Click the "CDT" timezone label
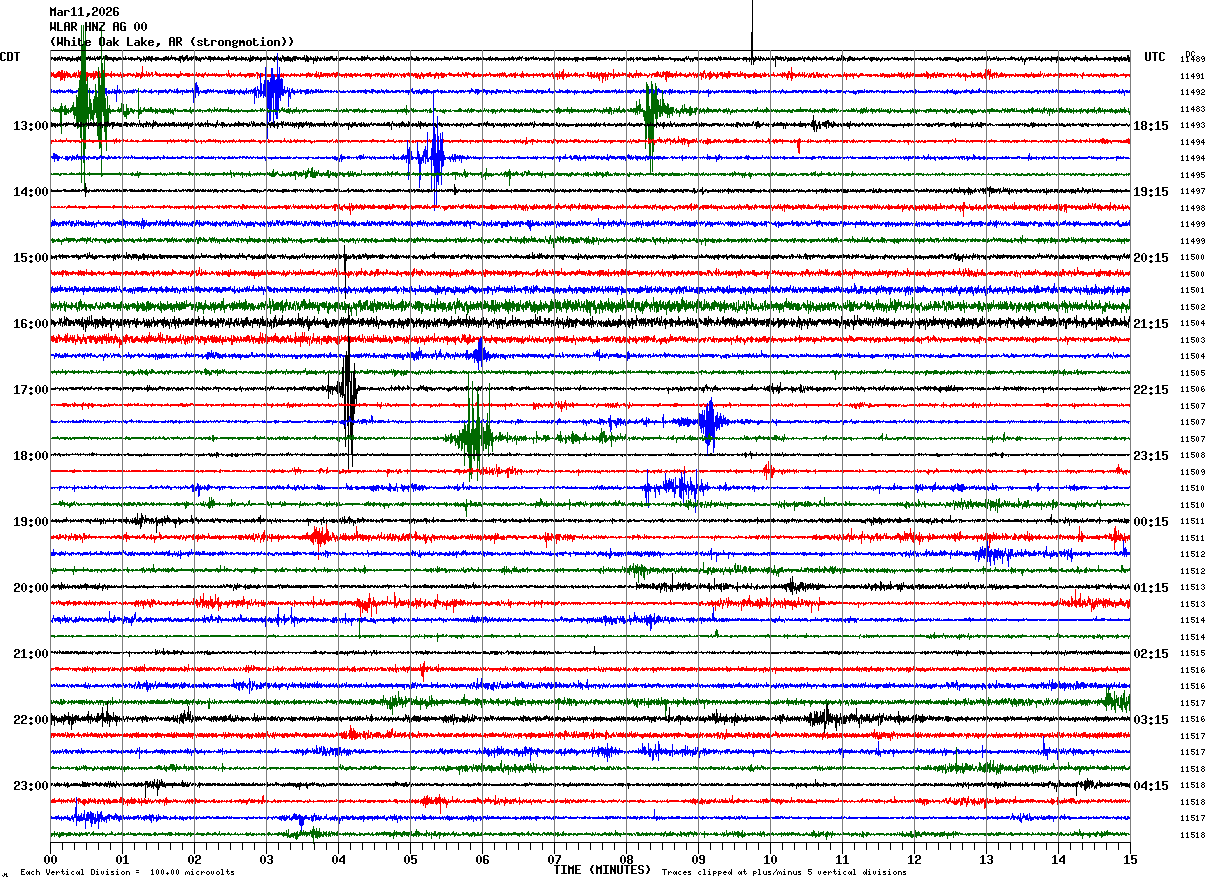This screenshot has height=886, width=1210. (x=10, y=57)
